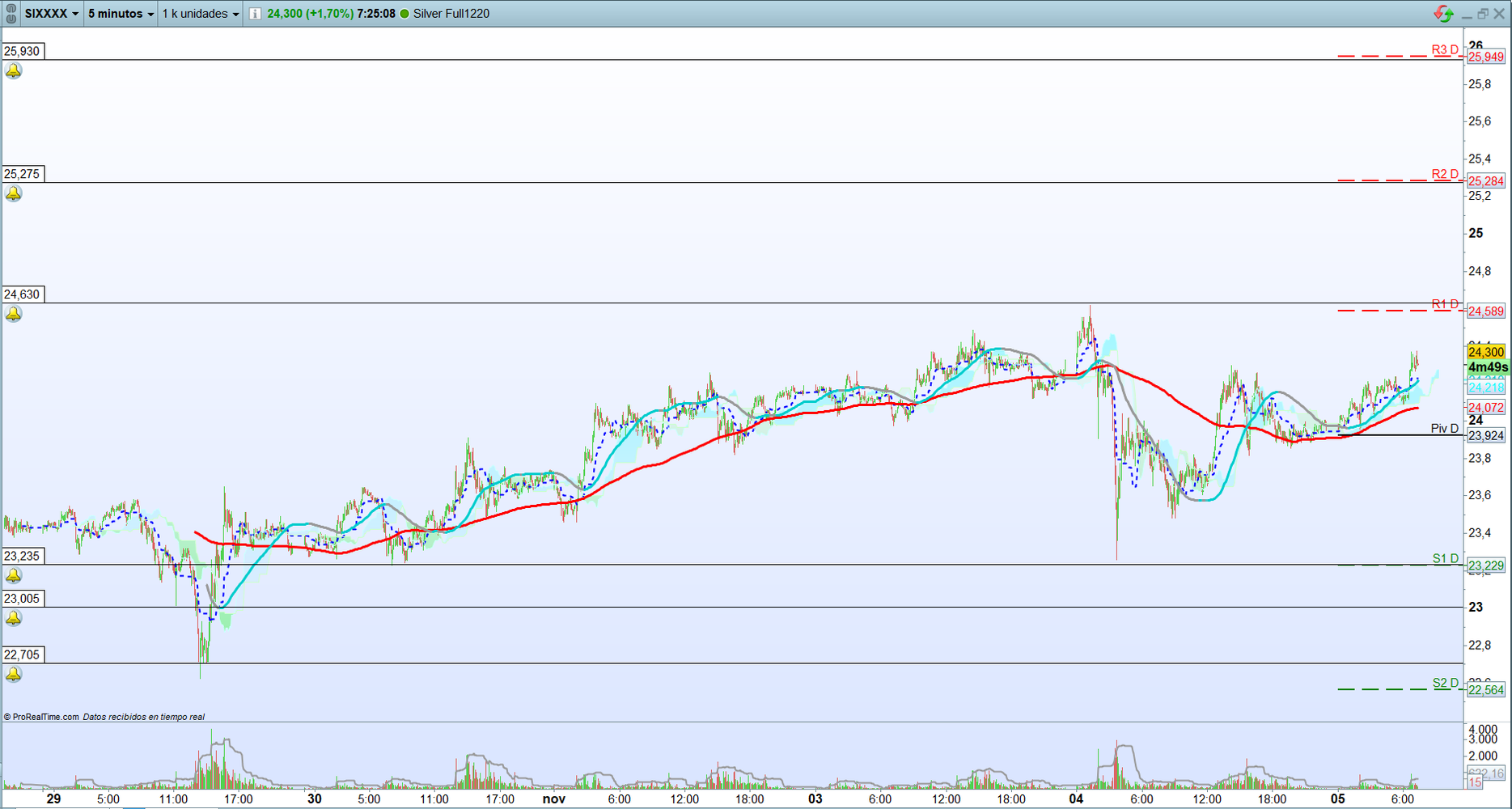The image size is (1512, 809).
Task: Click the '03' date marker on time axis
Action: pyautogui.click(x=815, y=799)
